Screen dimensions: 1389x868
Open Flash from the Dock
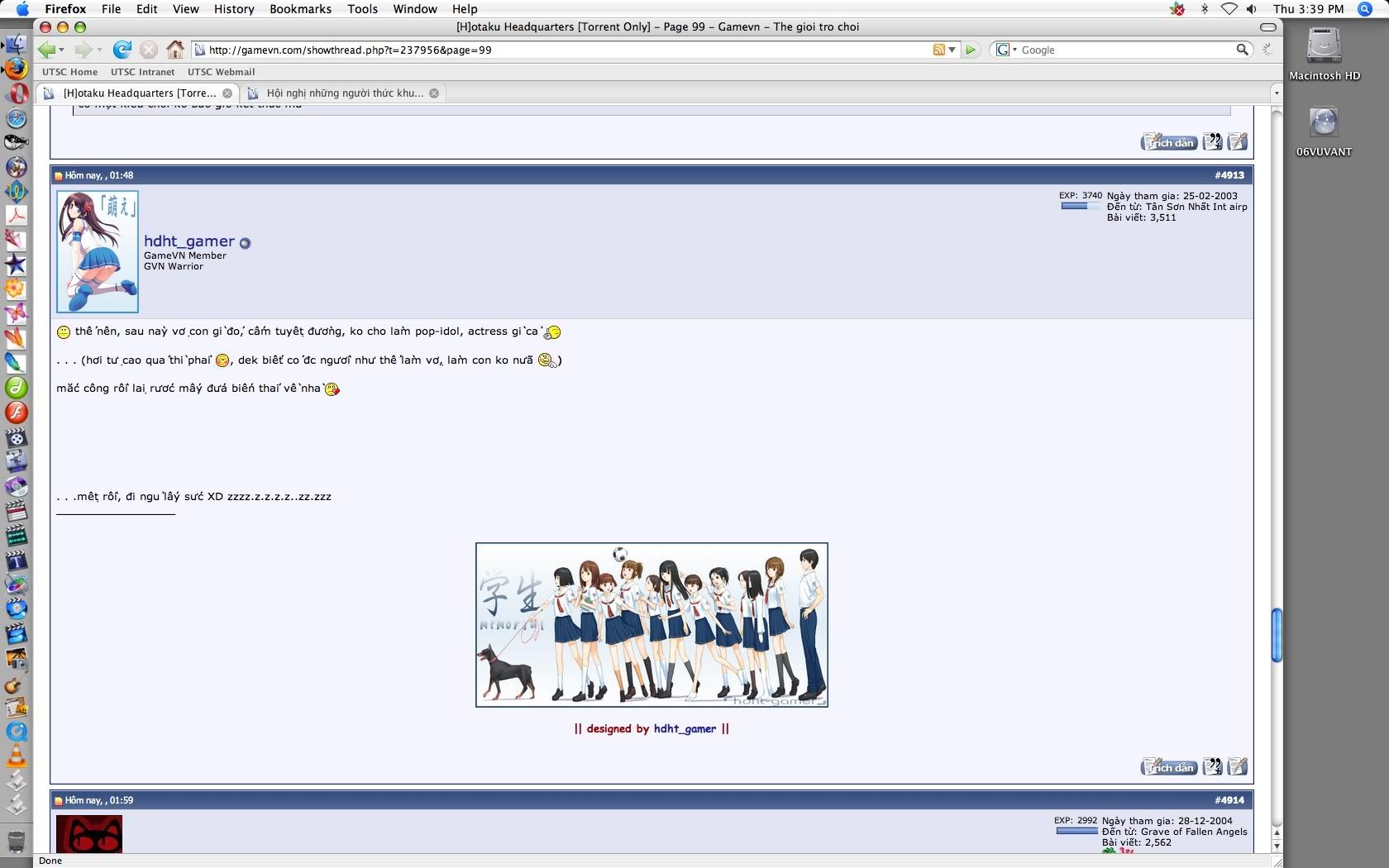pyautogui.click(x=17, y=412)
